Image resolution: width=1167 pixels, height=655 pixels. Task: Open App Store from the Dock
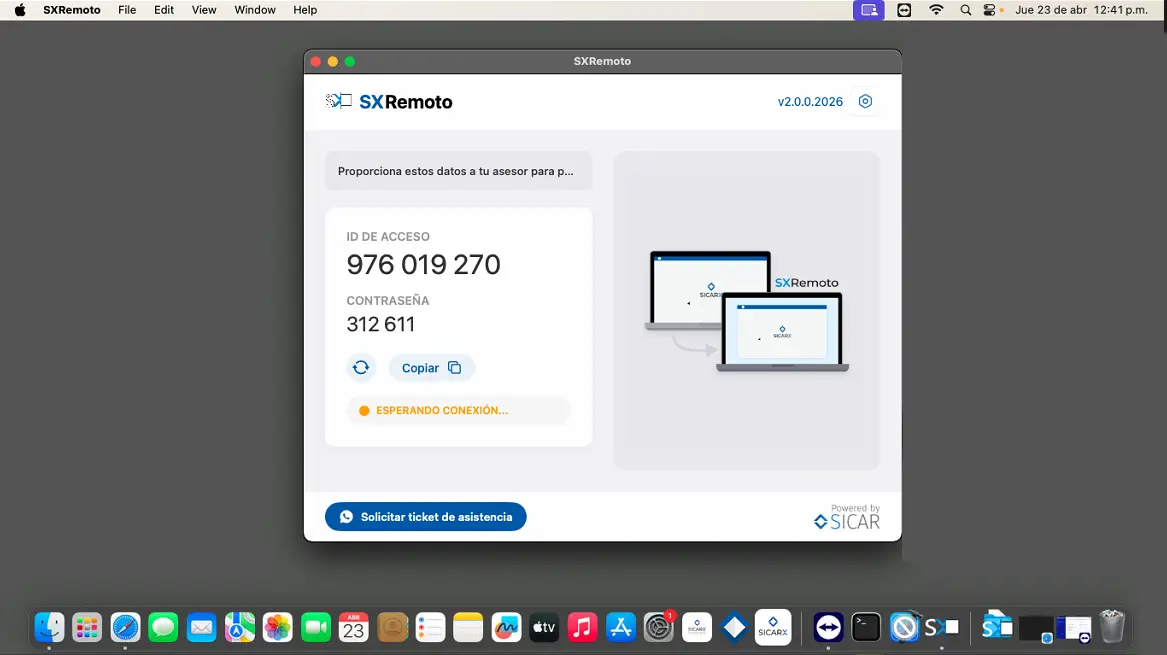click(621, 627)
